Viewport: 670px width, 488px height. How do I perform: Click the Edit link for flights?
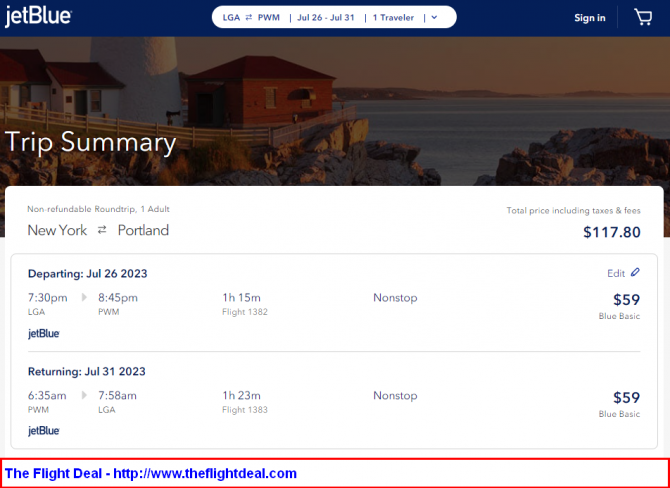(616, 273)
